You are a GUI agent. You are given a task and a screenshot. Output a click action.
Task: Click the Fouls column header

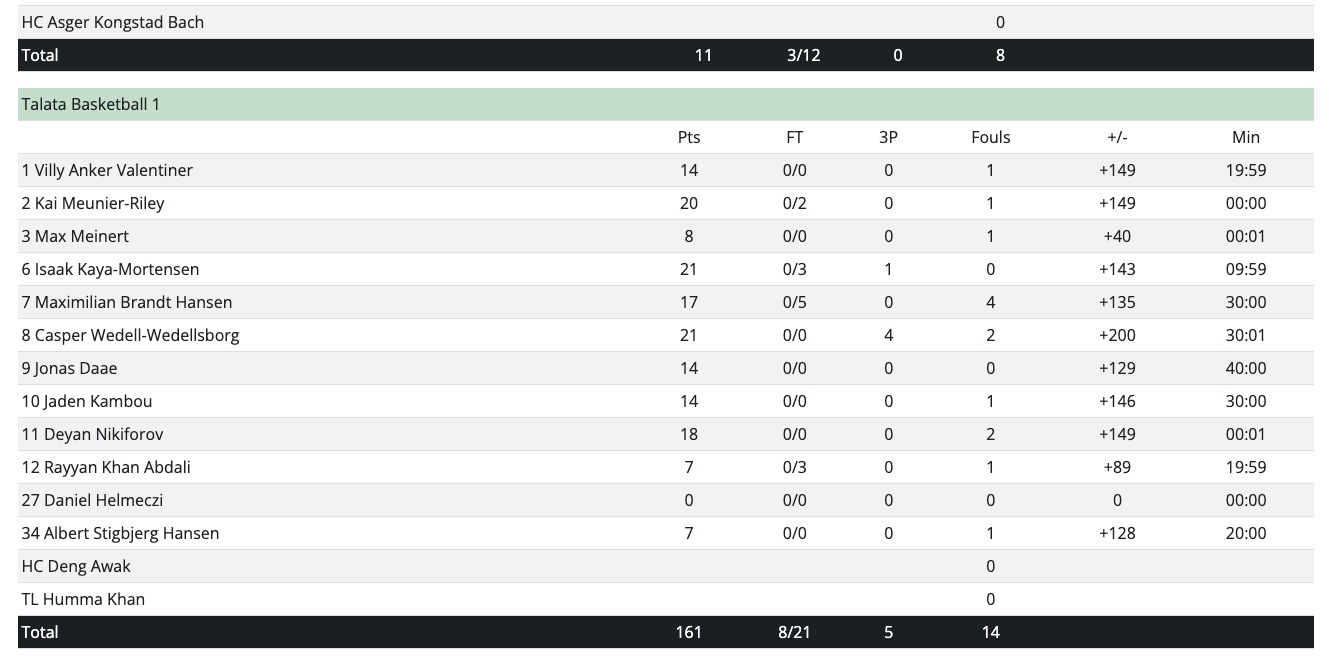coord(991,137)
